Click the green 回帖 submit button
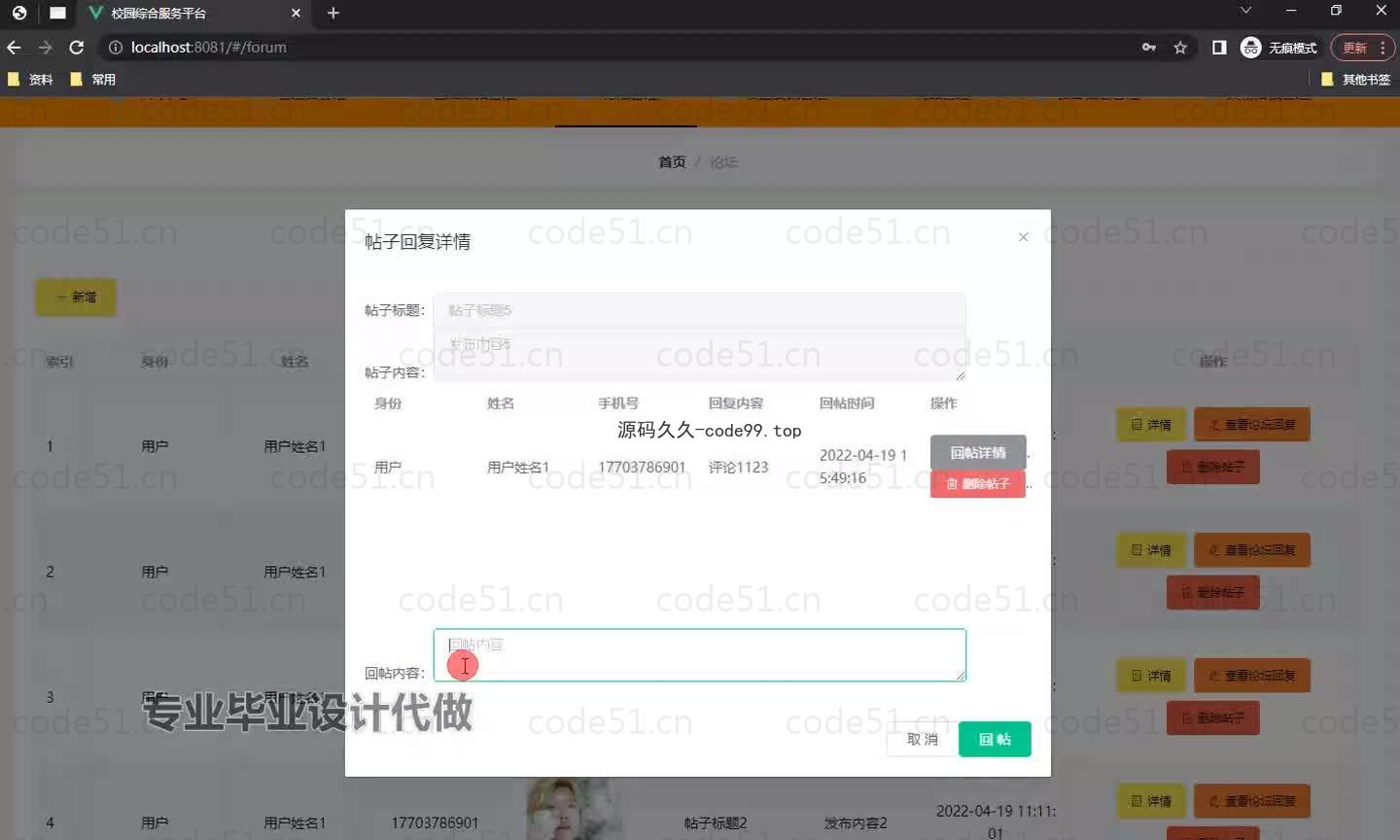 coord(995,740)
